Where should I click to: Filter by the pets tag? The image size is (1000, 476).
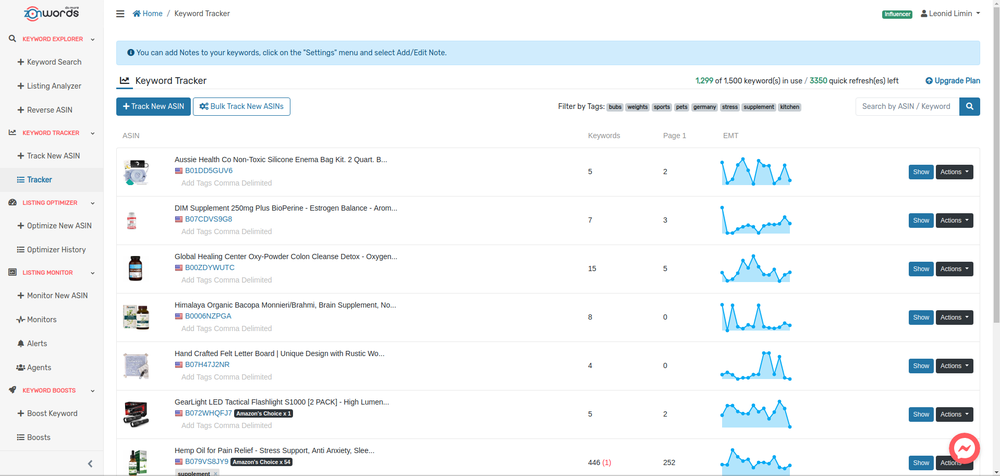(x=682, y=107)
